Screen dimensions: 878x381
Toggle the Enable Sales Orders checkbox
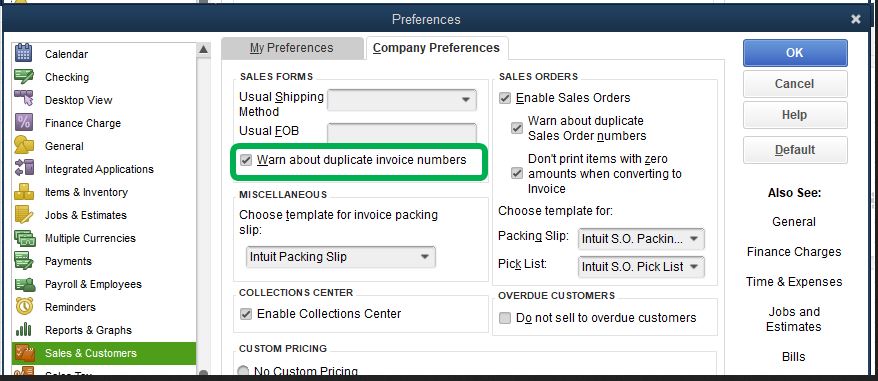[x=505, y=98]
